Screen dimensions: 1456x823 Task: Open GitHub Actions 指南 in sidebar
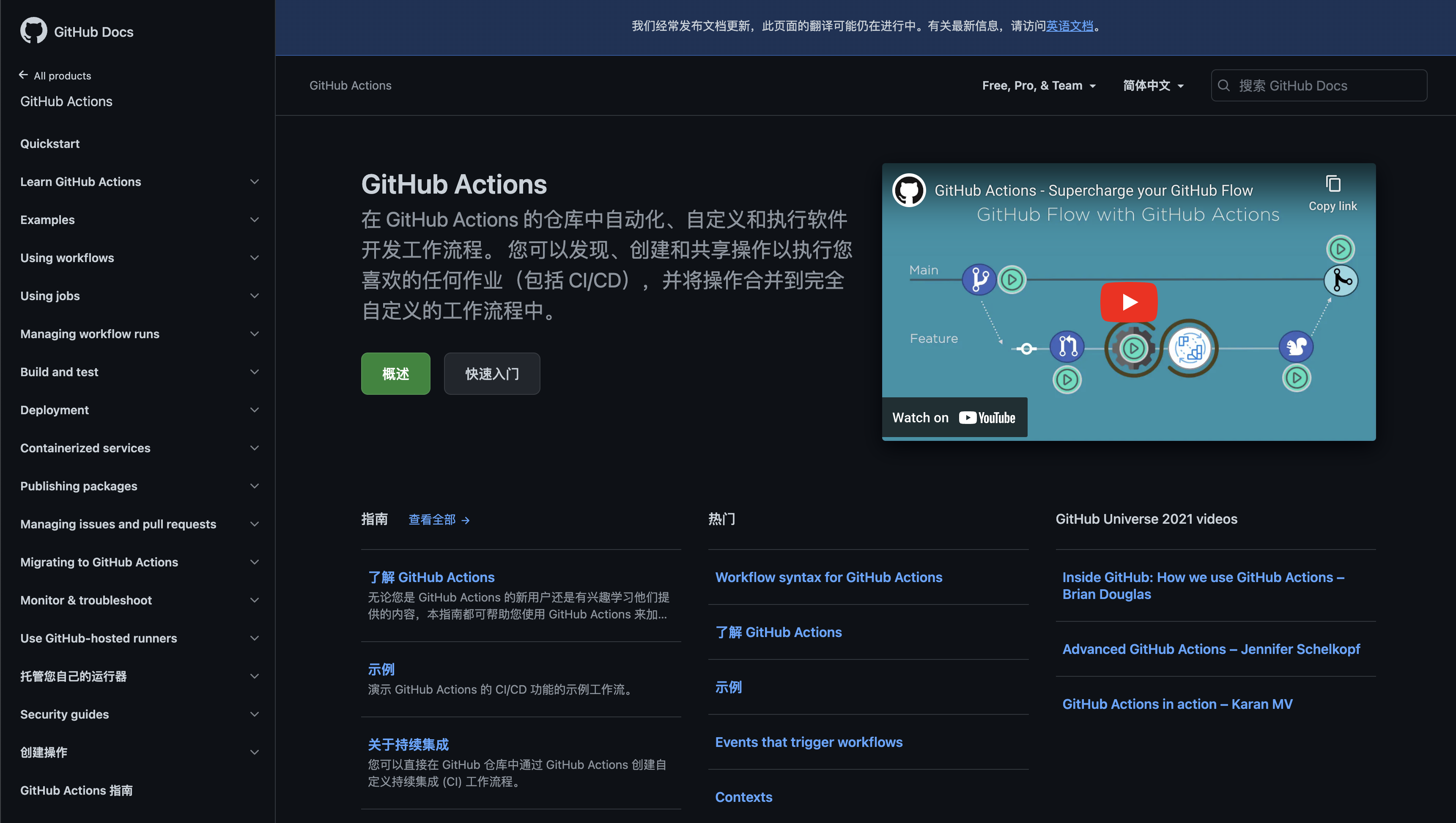pyautogui.click(x=77, y=791)
